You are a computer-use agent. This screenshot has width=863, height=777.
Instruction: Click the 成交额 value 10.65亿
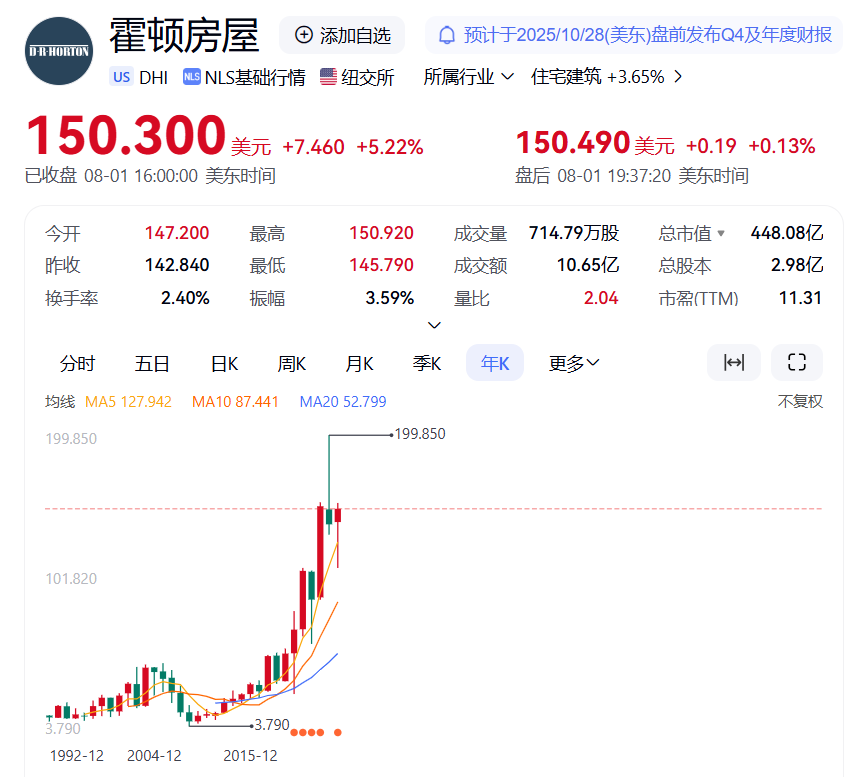click(x=588, y=265)
